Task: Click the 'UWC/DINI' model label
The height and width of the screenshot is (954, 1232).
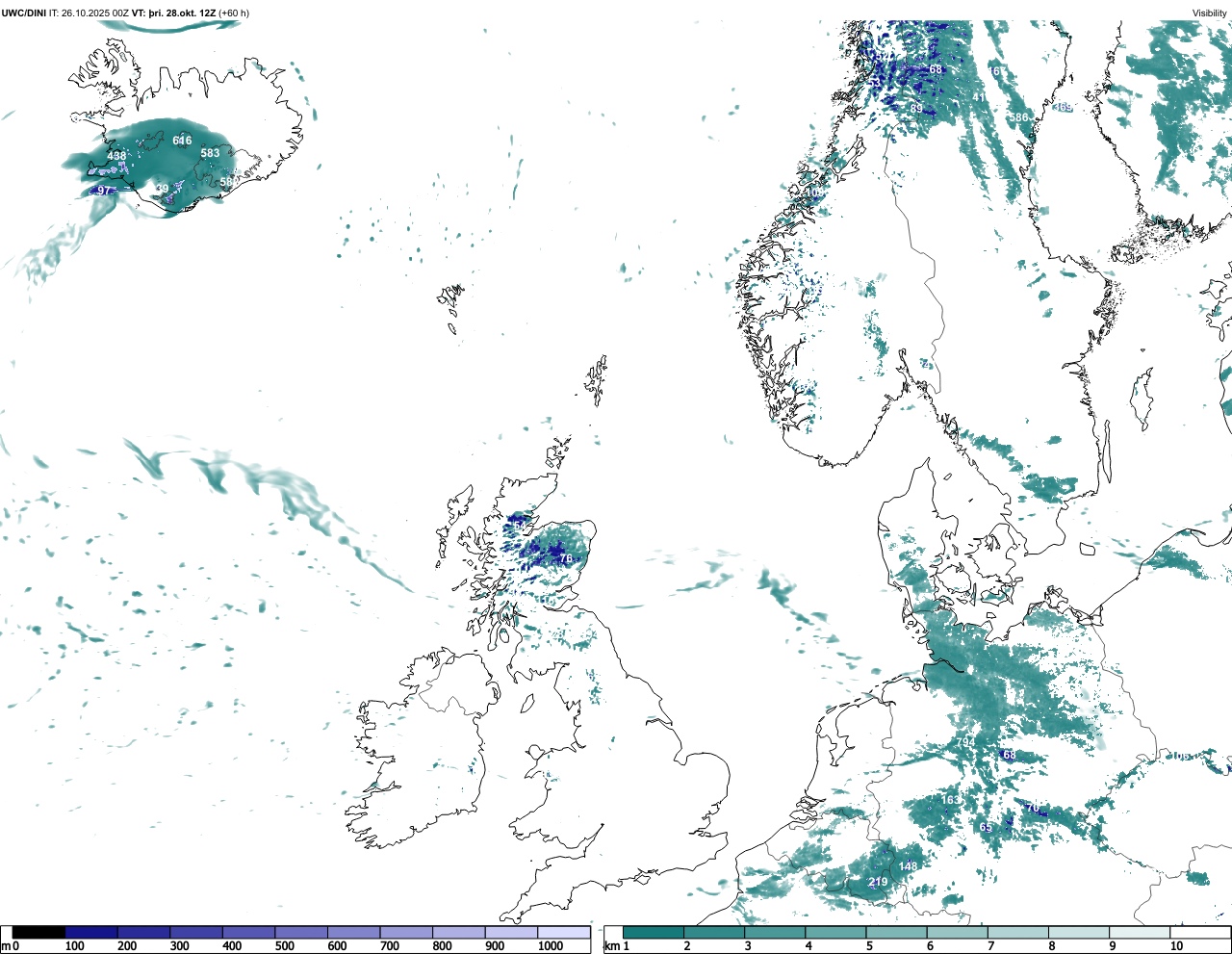Action: pos(24,13)
